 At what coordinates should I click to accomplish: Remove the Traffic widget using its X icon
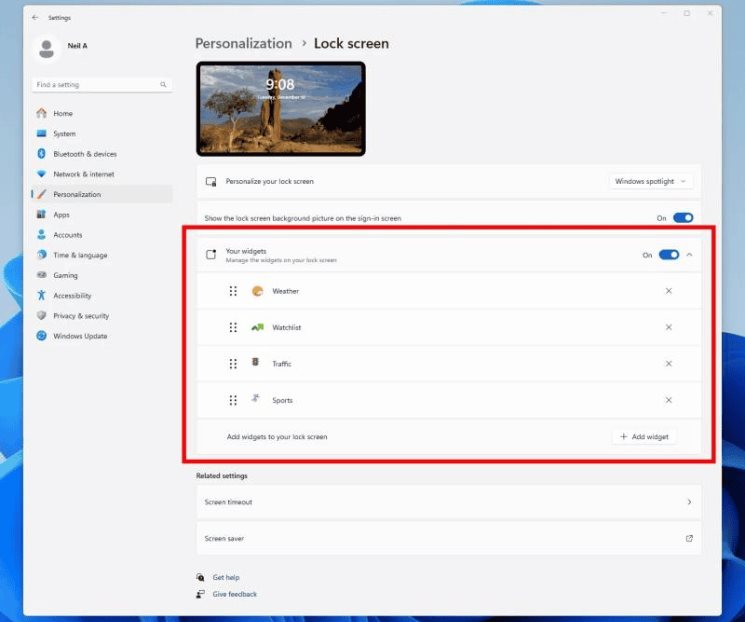669,364
